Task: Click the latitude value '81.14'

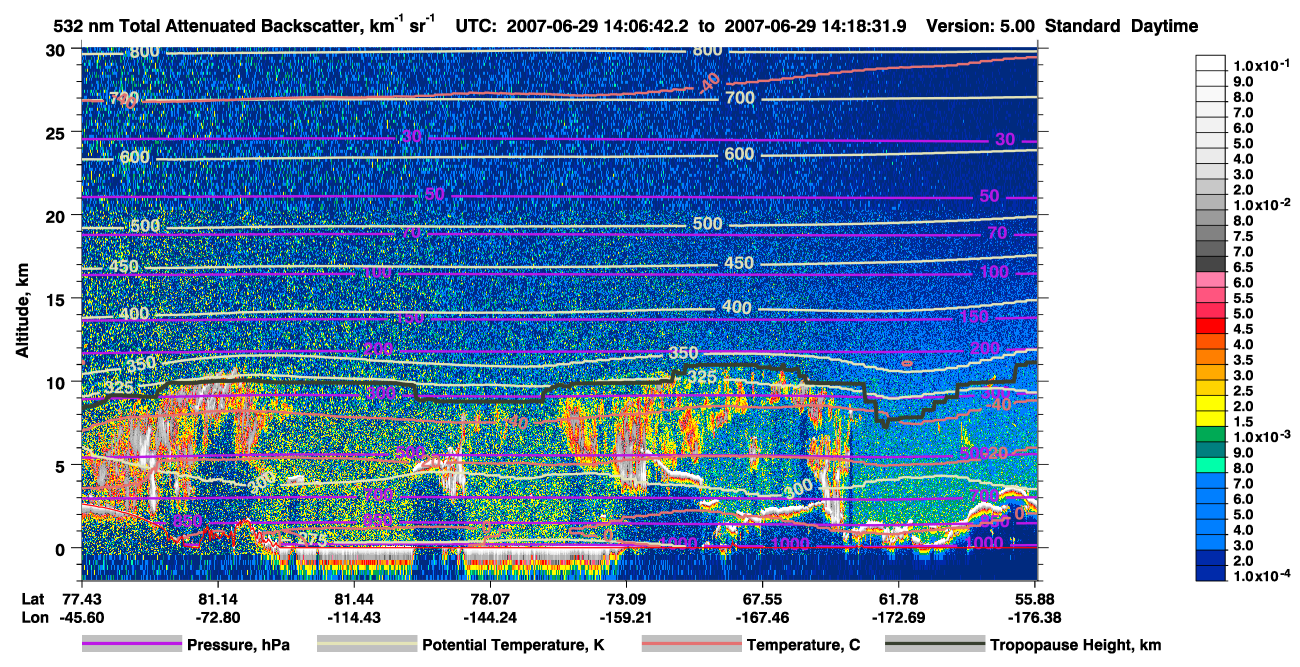Action: tap(217, 599)
